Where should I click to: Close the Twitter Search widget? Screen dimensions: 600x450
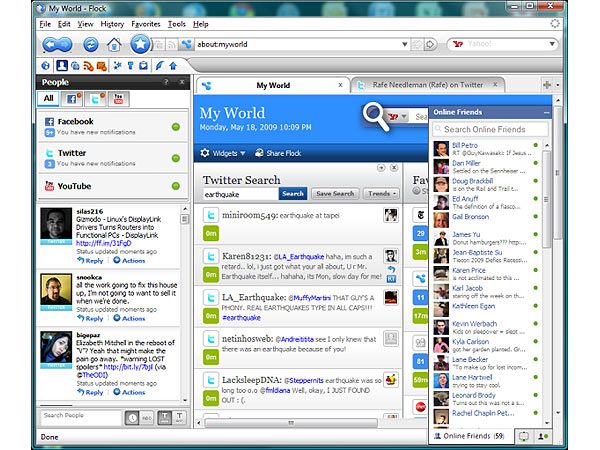[394, 168]
